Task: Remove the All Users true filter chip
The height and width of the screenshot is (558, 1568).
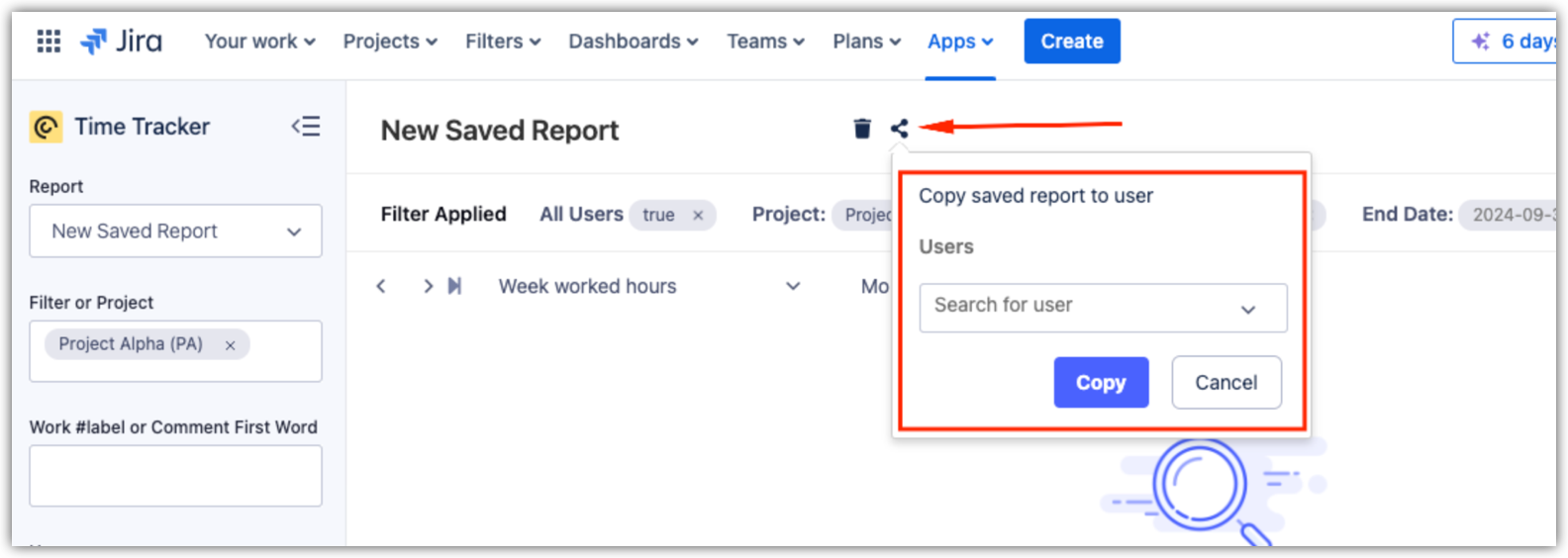Action: pyautogui.click(x=698, y=216)
